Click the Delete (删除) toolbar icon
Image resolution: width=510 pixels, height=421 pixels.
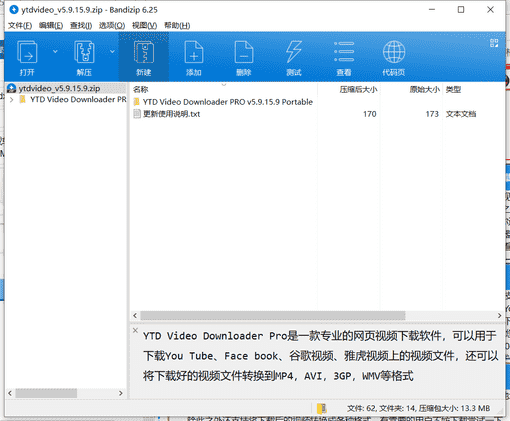pyautogui.click(x=244, y=52)
